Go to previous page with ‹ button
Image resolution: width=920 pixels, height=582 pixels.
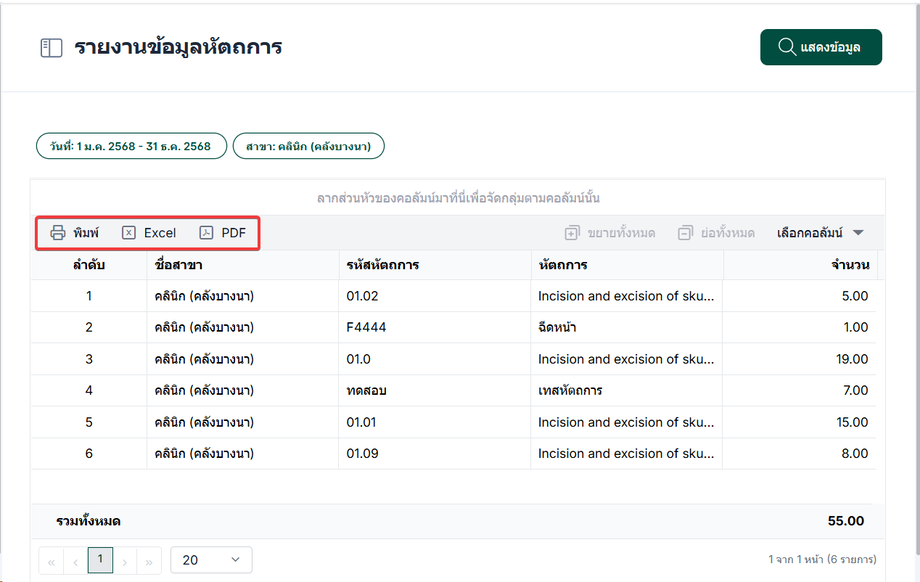(76, 561)
